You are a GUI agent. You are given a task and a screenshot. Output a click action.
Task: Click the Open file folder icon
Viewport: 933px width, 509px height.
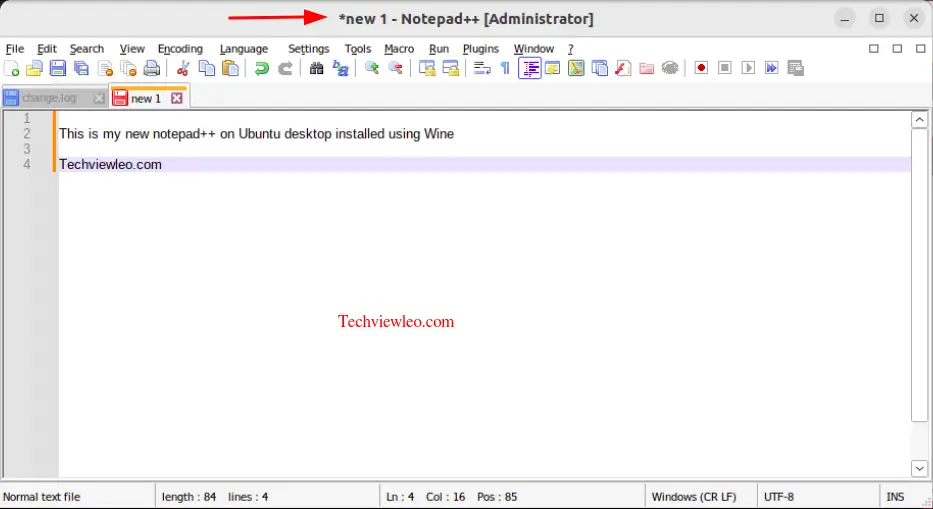(x=34, y=68)
